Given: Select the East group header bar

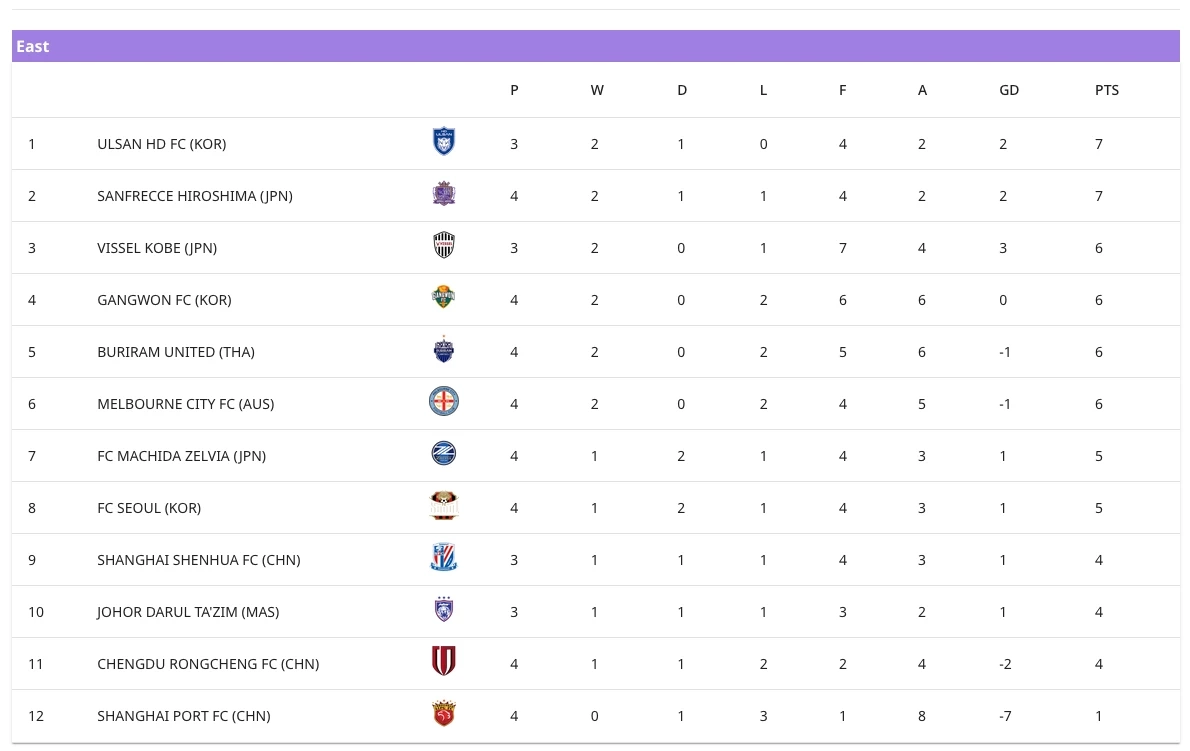Looking at the screenshot, I should click(595, 46).
